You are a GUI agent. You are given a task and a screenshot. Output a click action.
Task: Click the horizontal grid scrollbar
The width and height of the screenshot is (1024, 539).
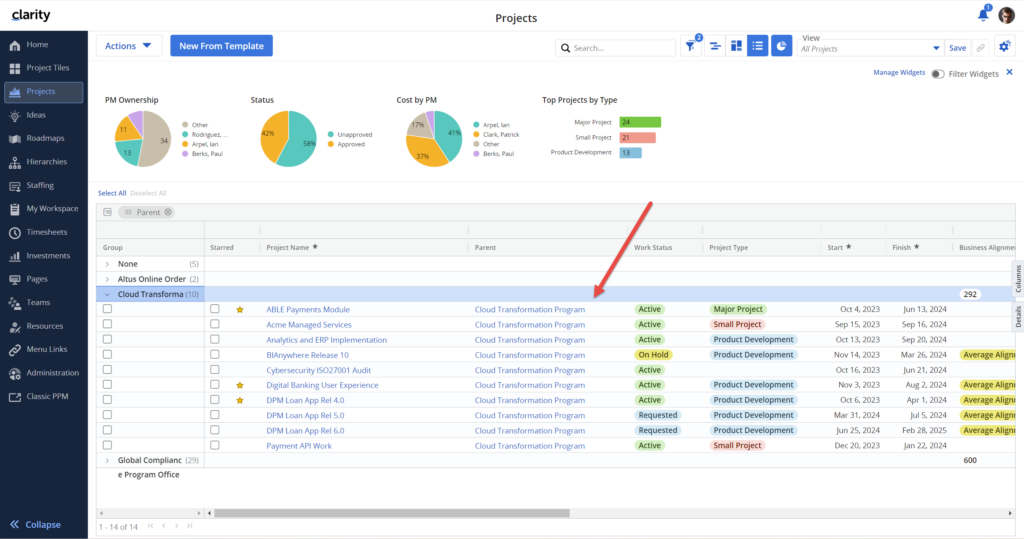point(392,514)
